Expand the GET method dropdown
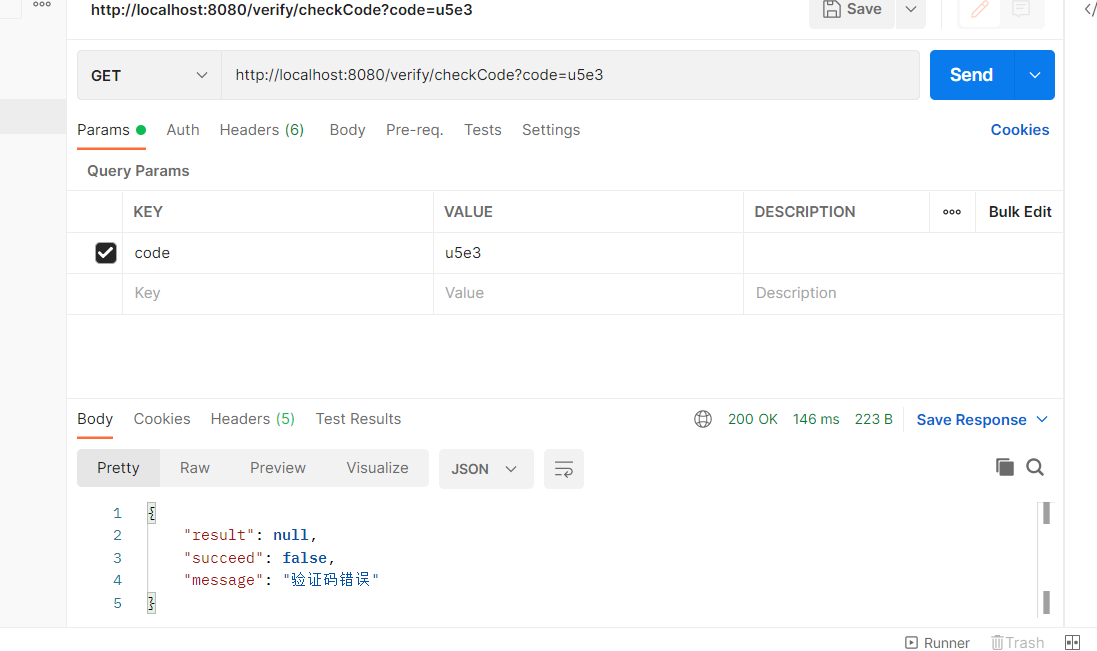 pyautogui.click(x=149, y=75)
